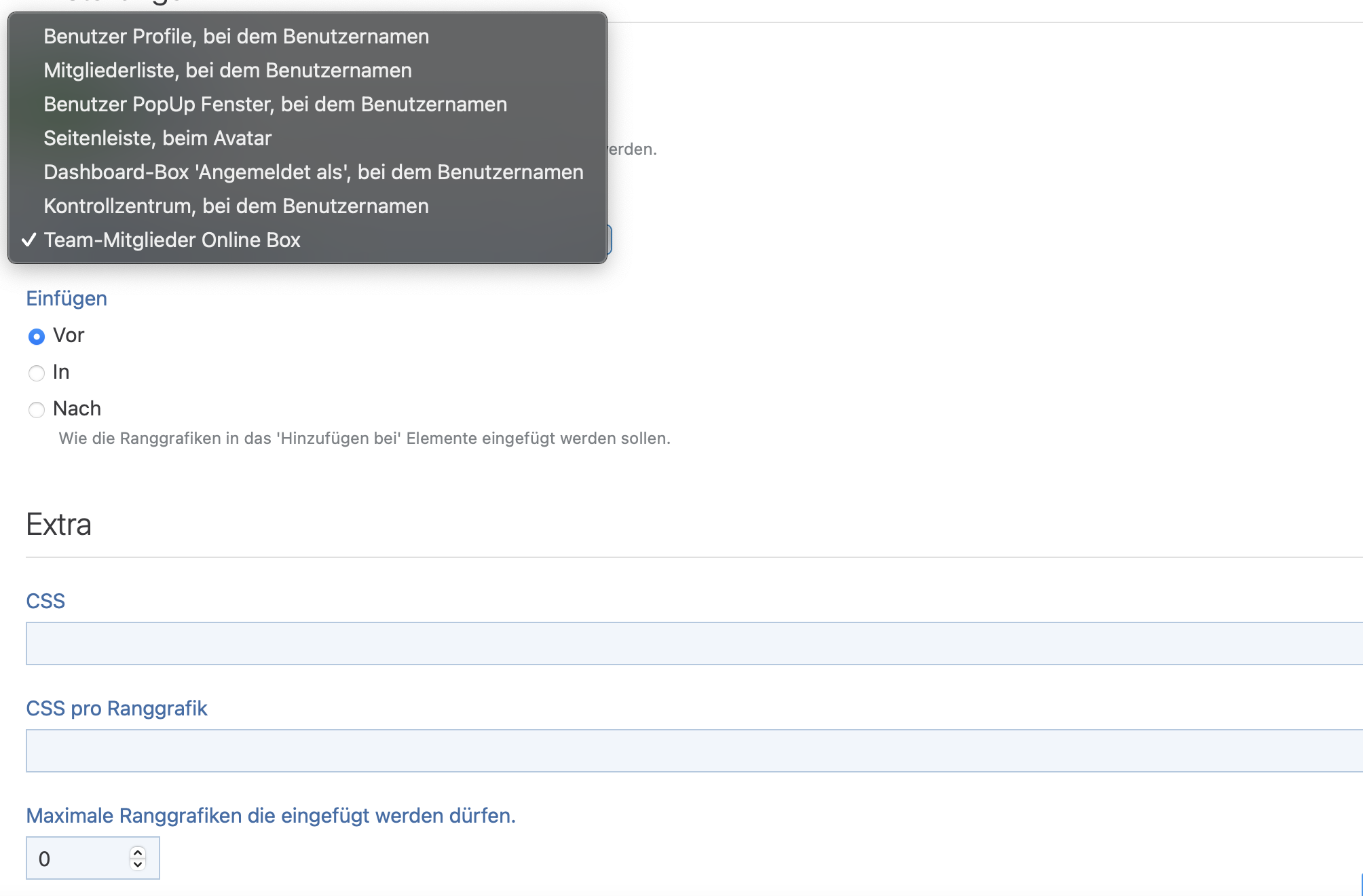Image resolution: width=1363 pixels, height=896 pixels.
Task: Choose the 'Nach' radio option
Action: coord(37,410)
